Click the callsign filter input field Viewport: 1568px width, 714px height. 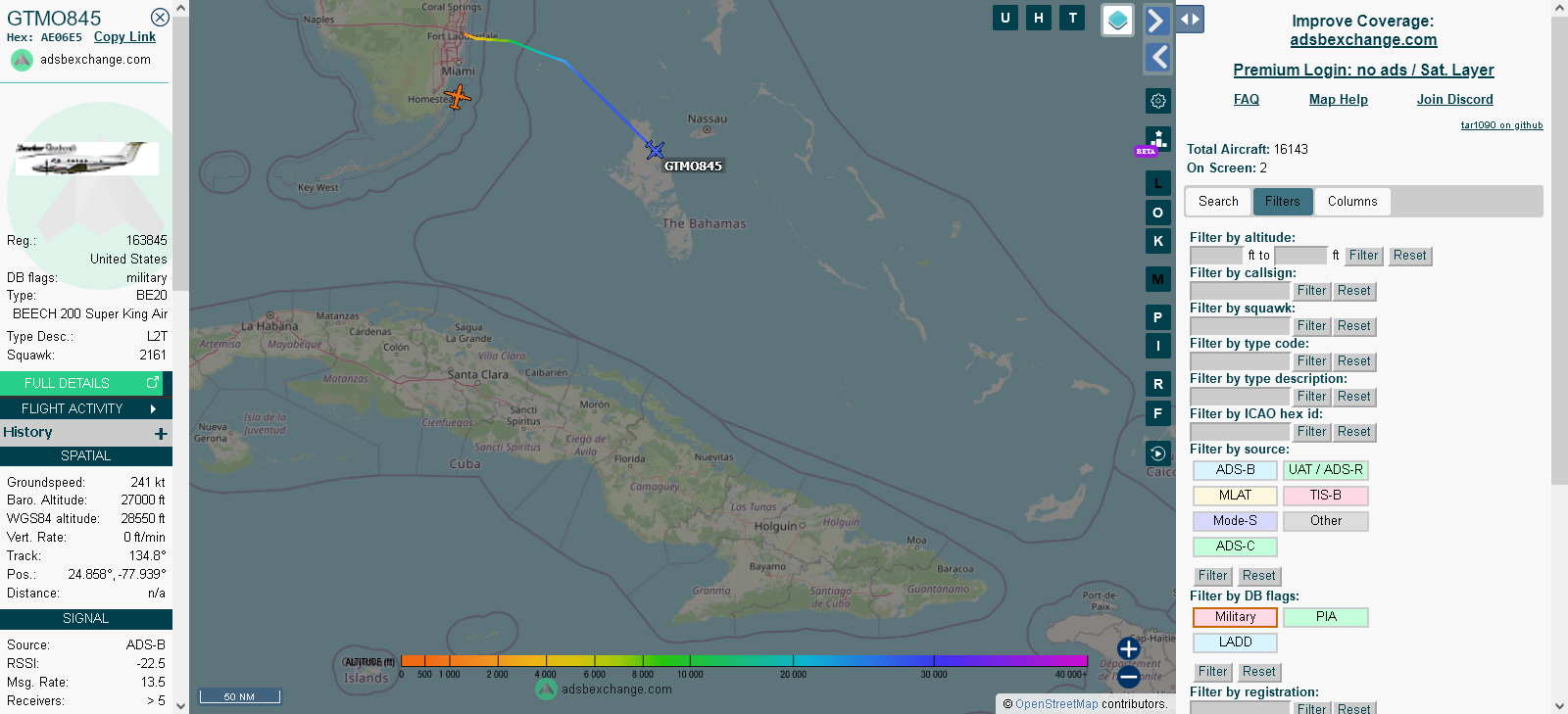1240,291
